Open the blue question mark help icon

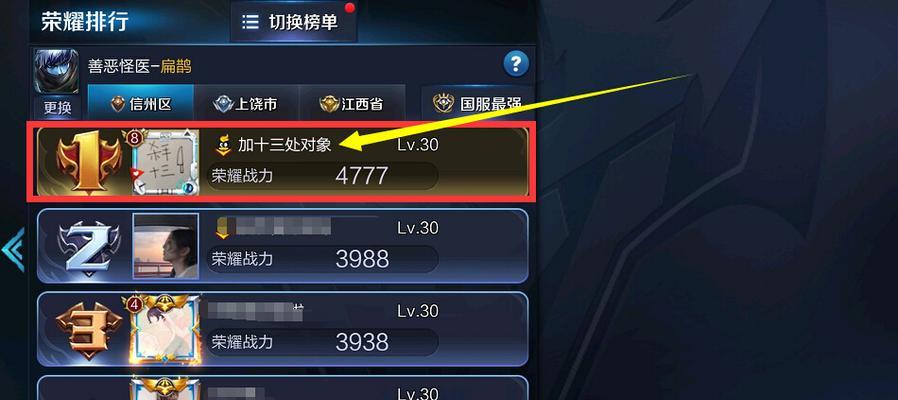coord(515,63)
